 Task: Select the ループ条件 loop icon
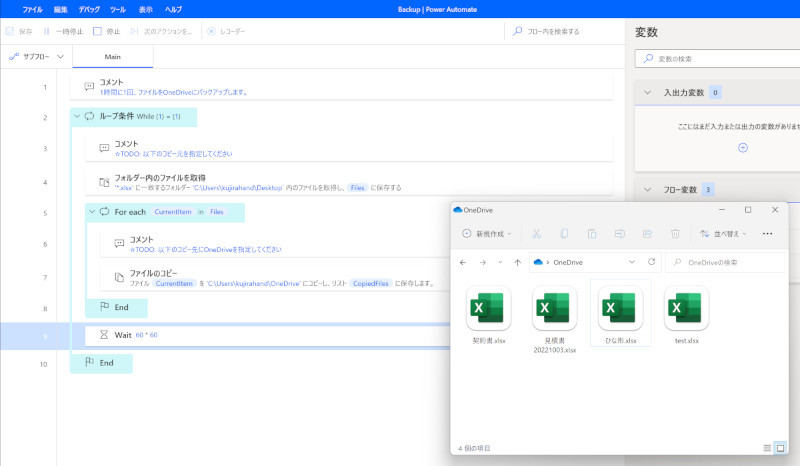pyautogui.click(x=89, y=116)
